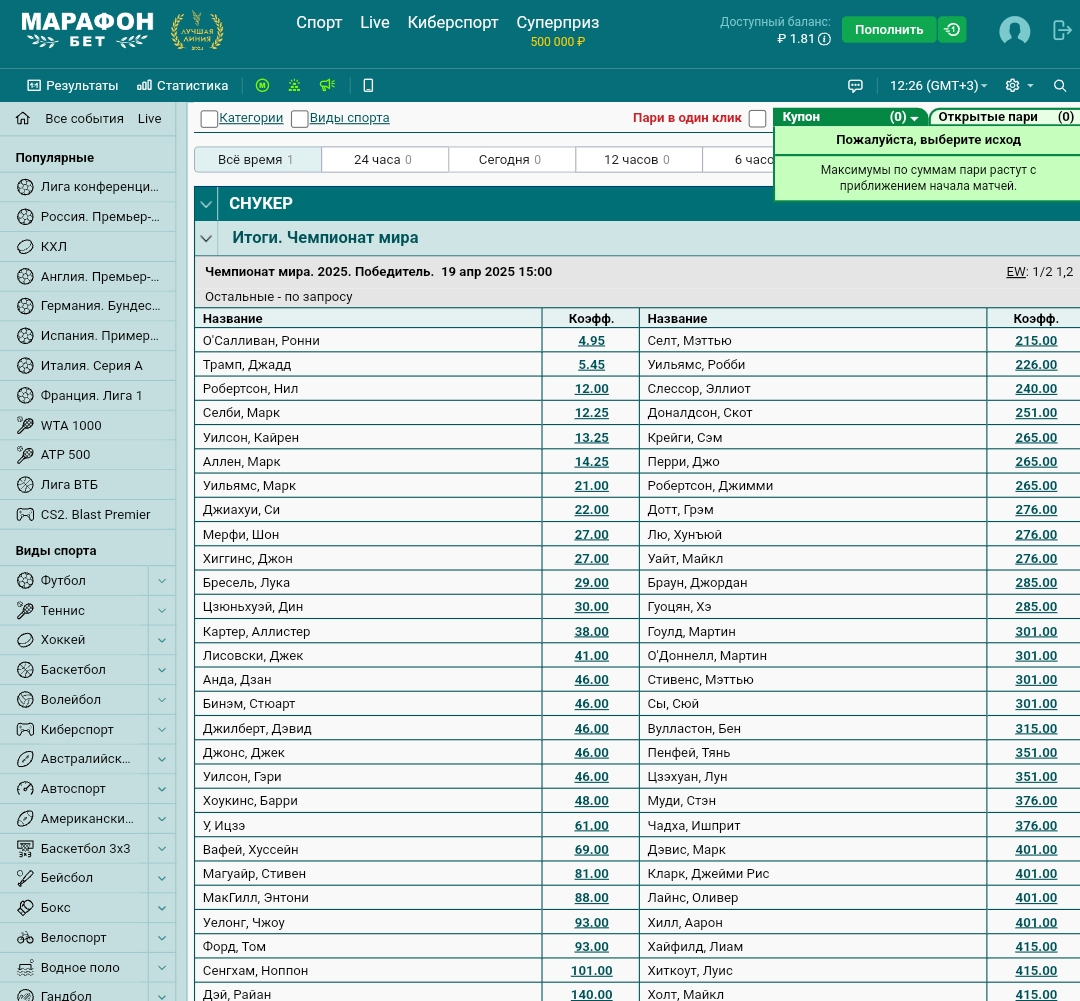Toggle the Категории checkbox
Screen dimensions: 1080x1001
tap(209, 119)
